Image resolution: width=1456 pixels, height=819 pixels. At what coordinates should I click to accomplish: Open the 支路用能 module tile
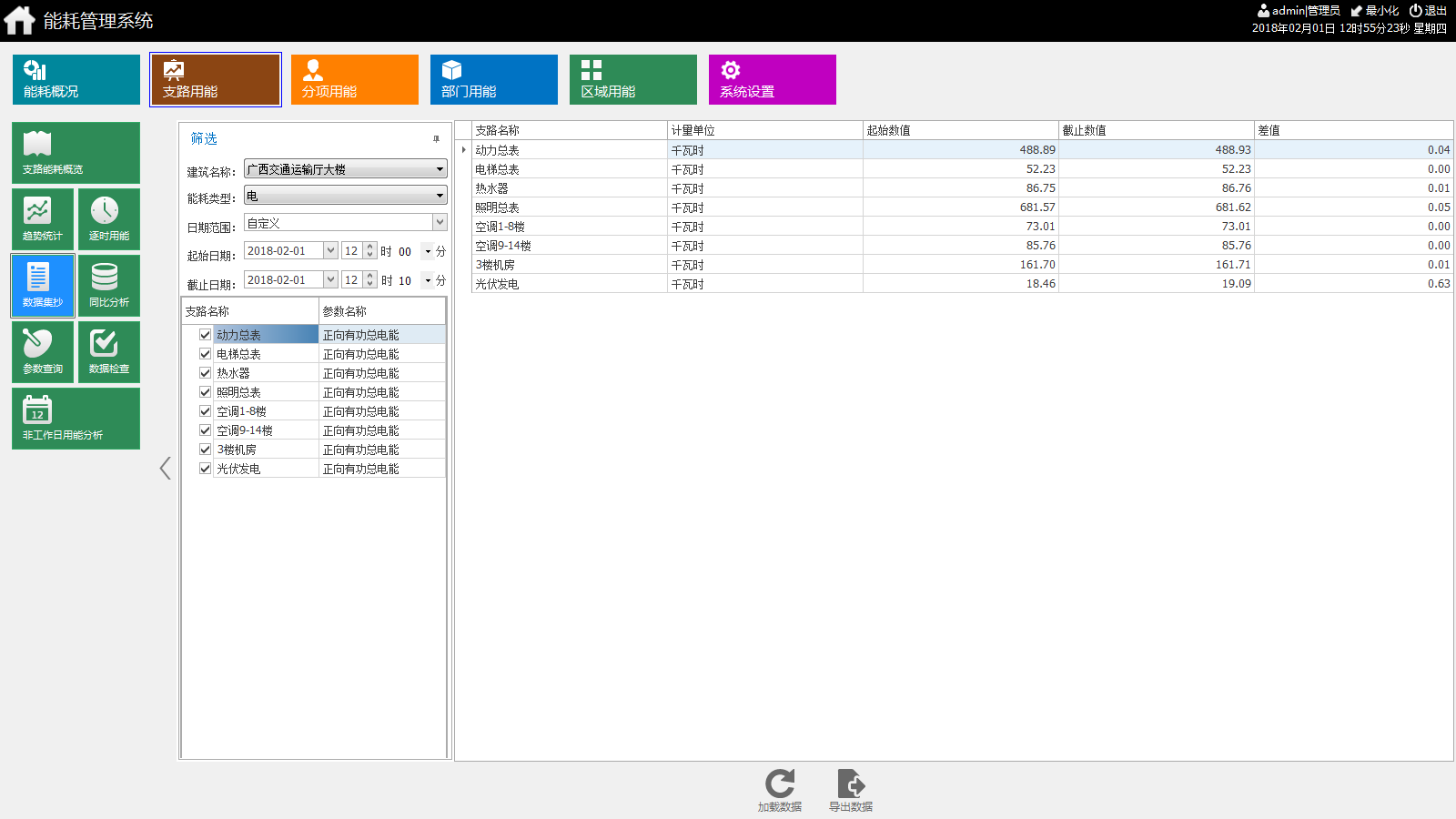coord(216,79)
